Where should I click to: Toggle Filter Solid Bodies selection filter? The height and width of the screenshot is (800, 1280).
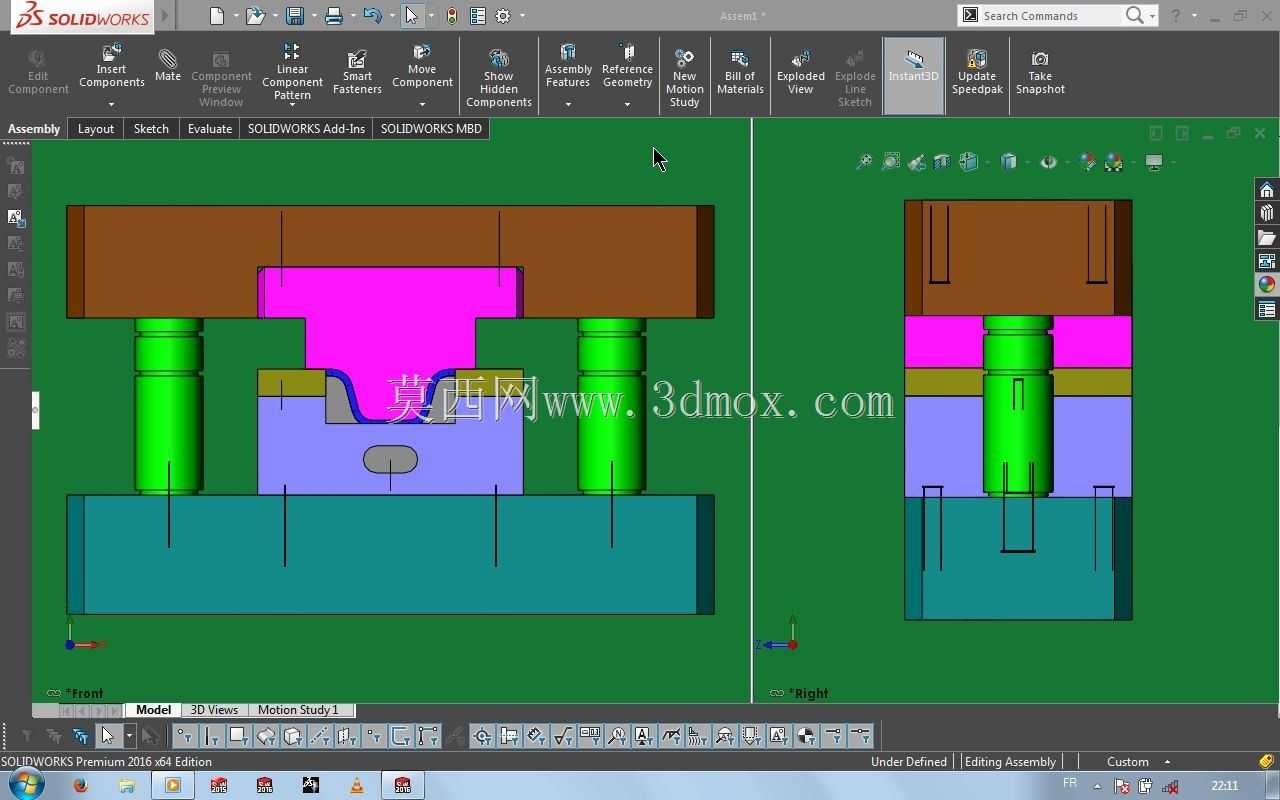pyautogui.click(x=293, y=736)
